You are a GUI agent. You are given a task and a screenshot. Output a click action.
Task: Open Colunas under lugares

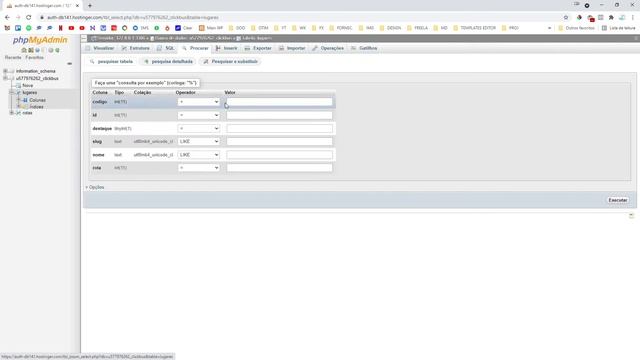point(37,100)
